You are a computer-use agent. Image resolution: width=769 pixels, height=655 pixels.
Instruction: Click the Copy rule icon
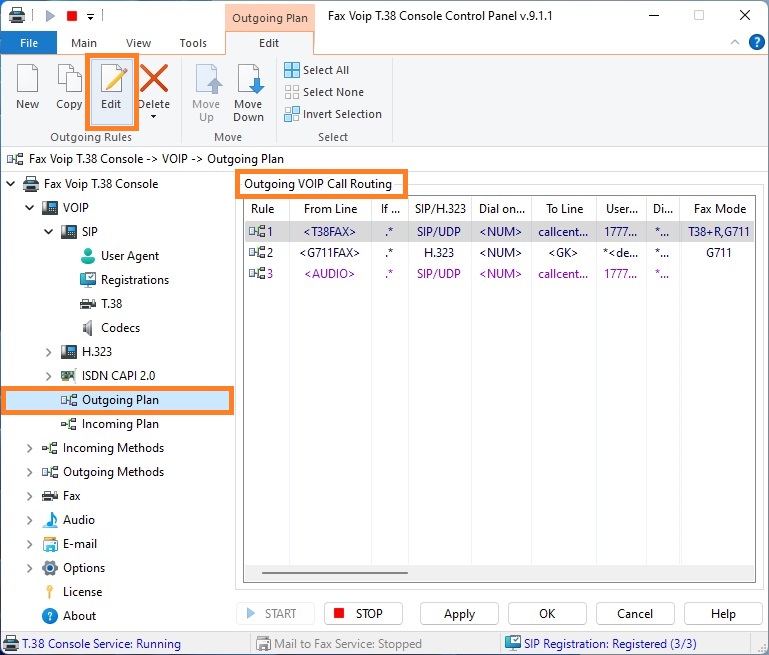69,78
